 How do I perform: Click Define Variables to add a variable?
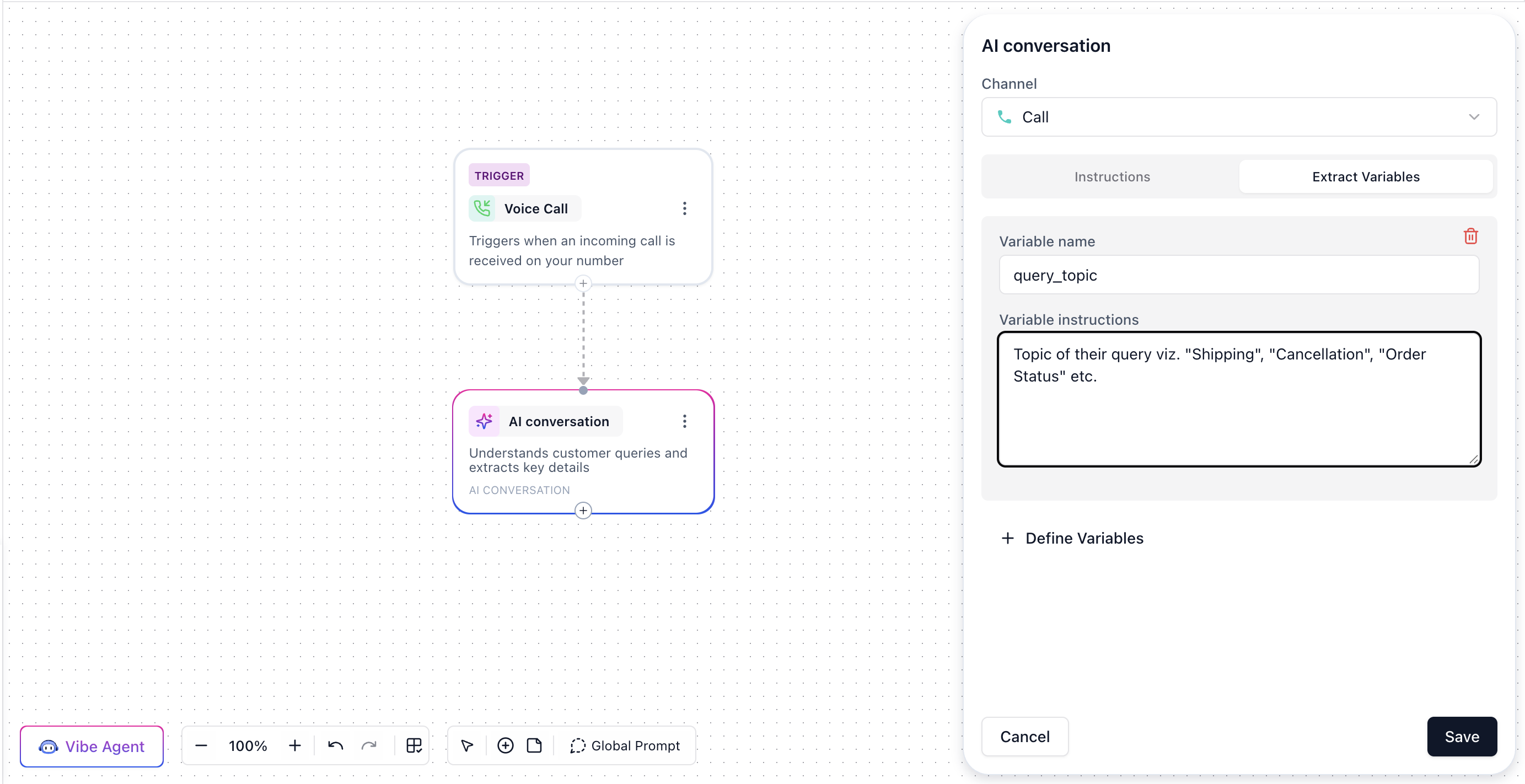pos(1072,538)
